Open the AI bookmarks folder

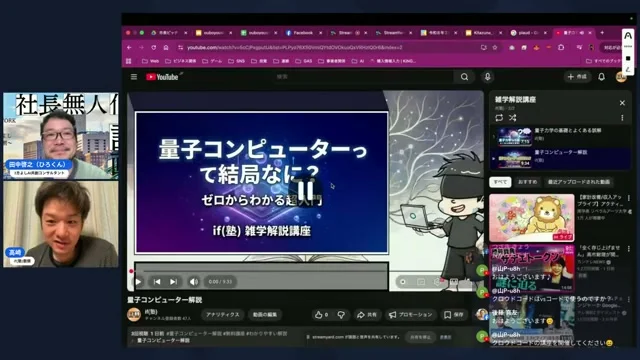pos(358,61)
